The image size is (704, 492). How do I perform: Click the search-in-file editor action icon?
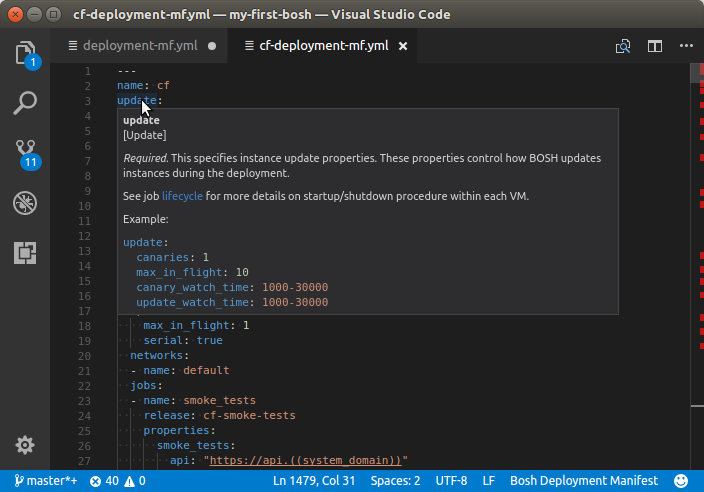tap(623, 46)
